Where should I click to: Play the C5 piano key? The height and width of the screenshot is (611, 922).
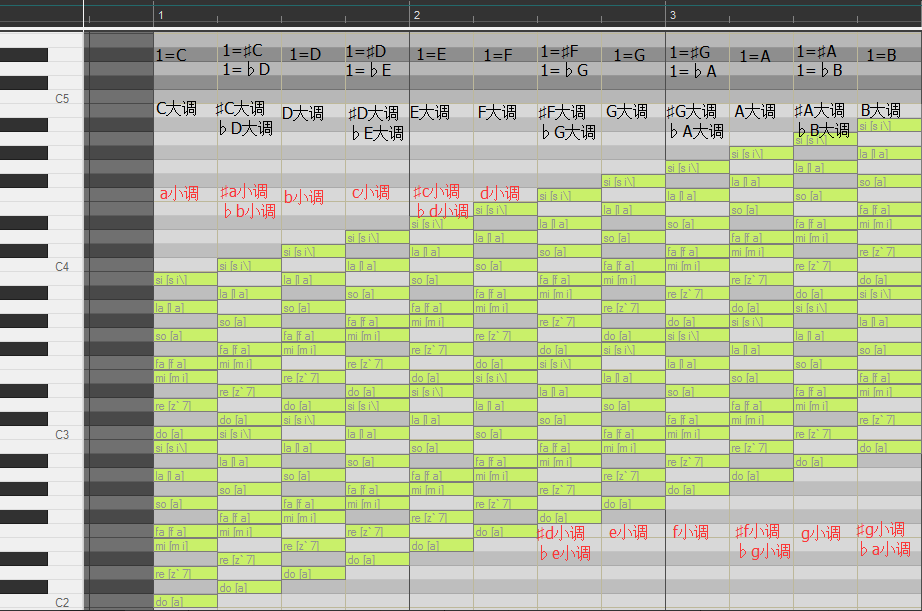42,98
